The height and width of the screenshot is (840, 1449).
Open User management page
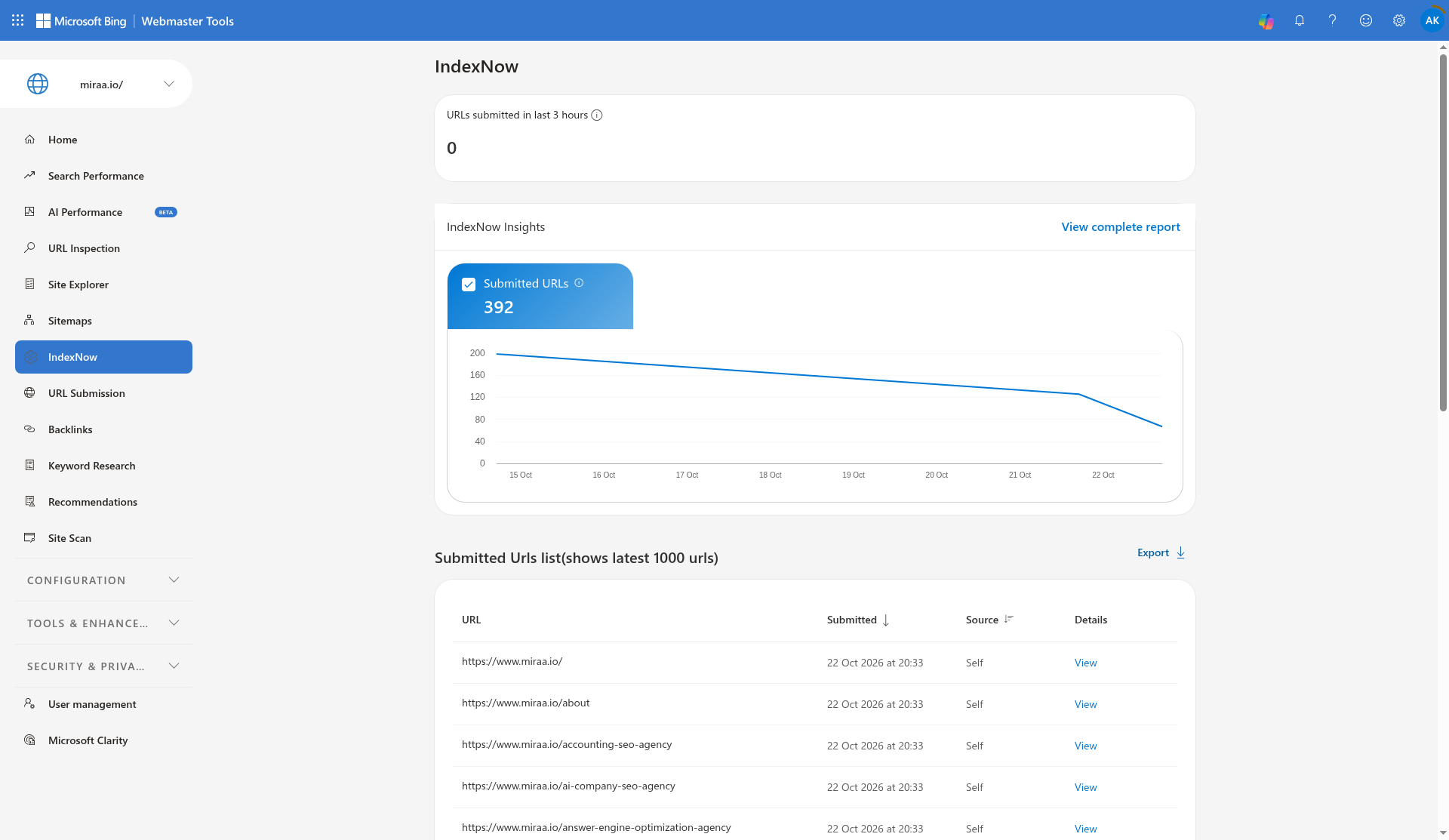coord(103,704)
